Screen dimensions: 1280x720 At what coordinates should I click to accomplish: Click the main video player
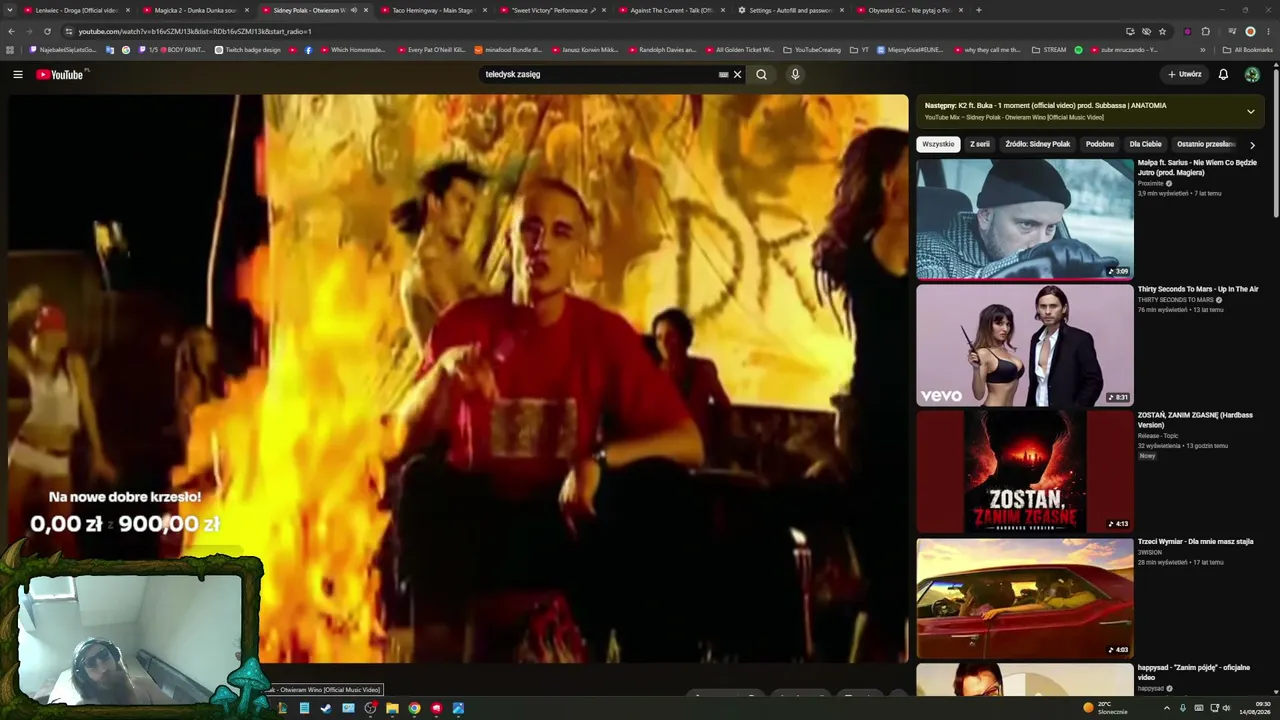(458, 378)
